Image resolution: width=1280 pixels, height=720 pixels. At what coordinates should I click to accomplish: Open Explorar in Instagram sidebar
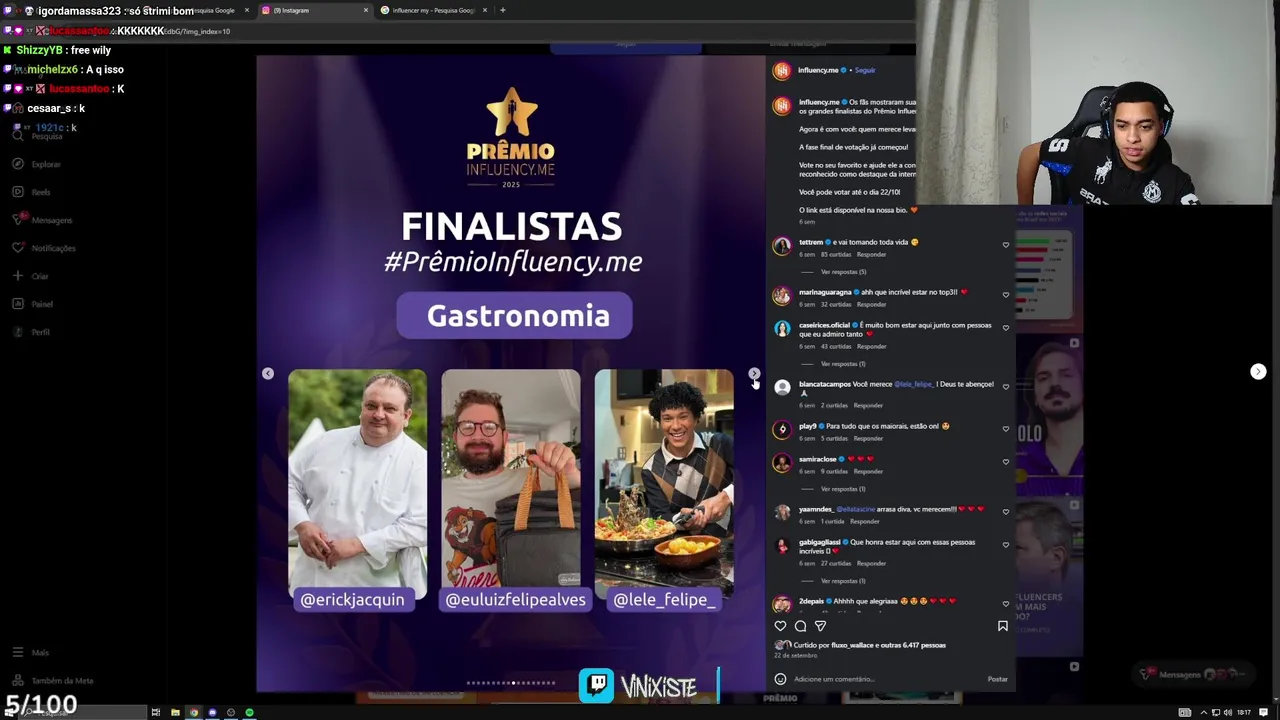[x=36, y=164]
